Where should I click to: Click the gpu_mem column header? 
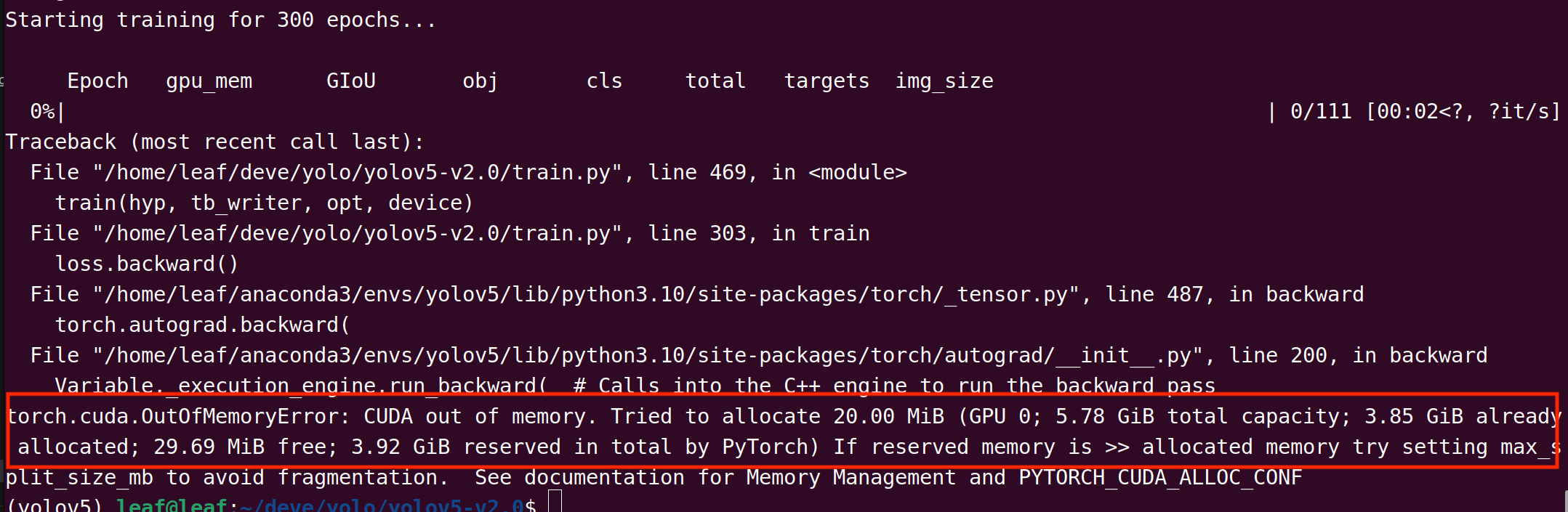click(x=209, y=81)
